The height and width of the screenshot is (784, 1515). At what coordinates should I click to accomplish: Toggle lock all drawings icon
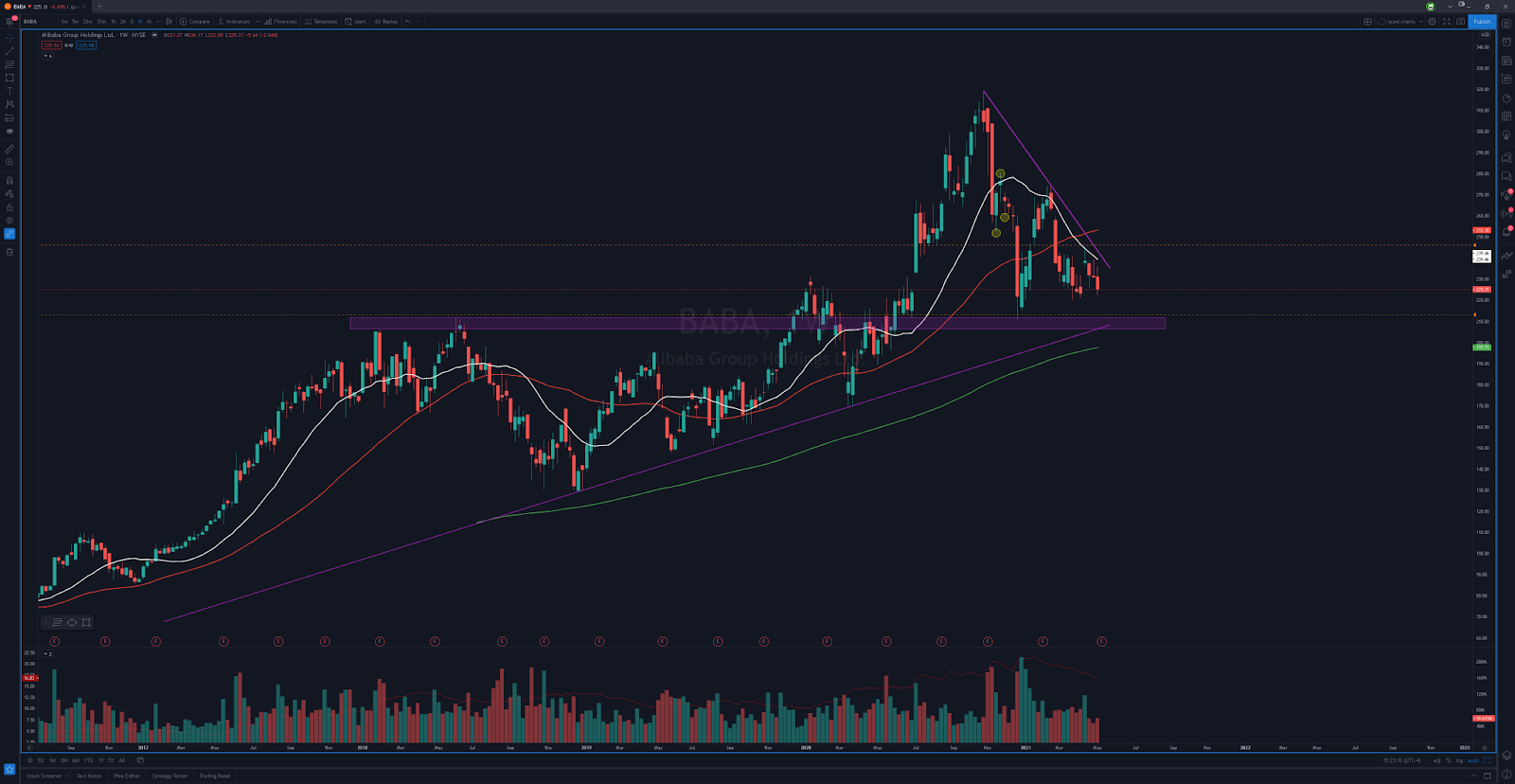pos(9,207)
